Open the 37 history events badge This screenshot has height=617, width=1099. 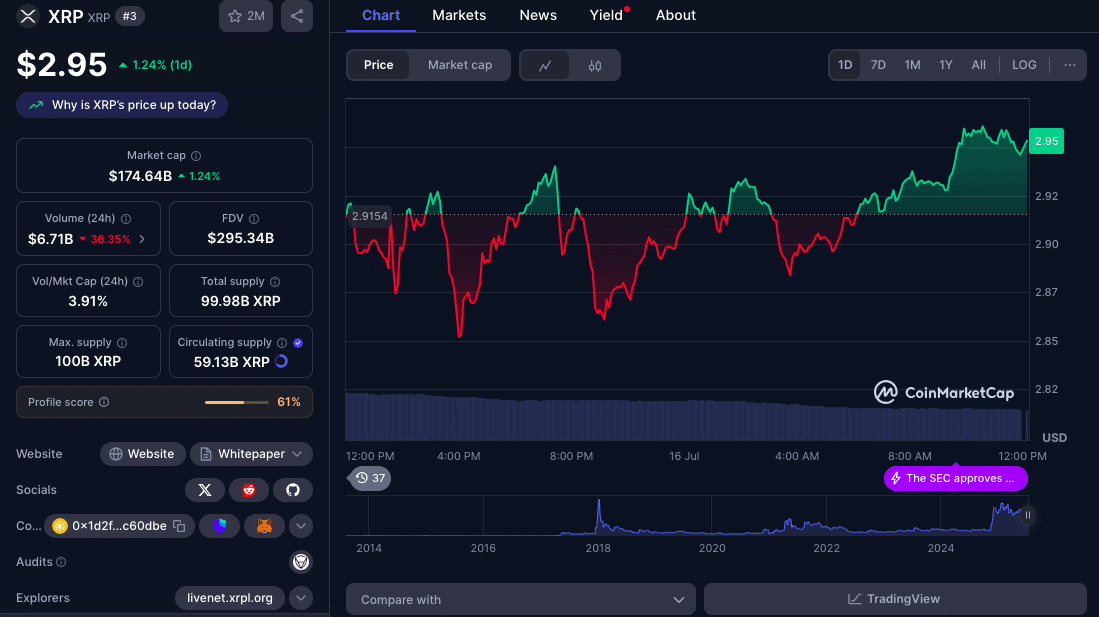370,479
